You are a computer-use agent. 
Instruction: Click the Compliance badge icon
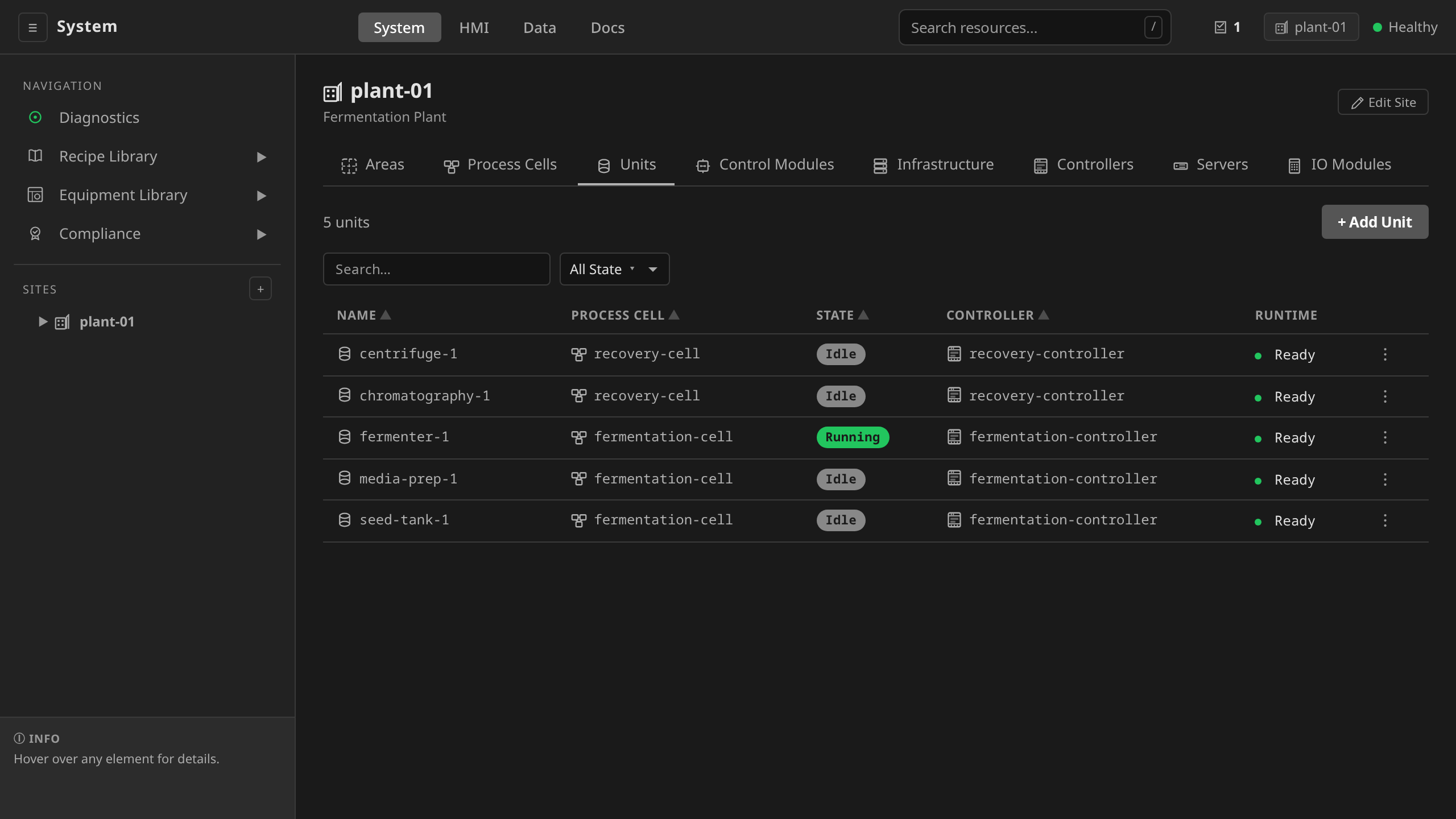coord(35,234)
